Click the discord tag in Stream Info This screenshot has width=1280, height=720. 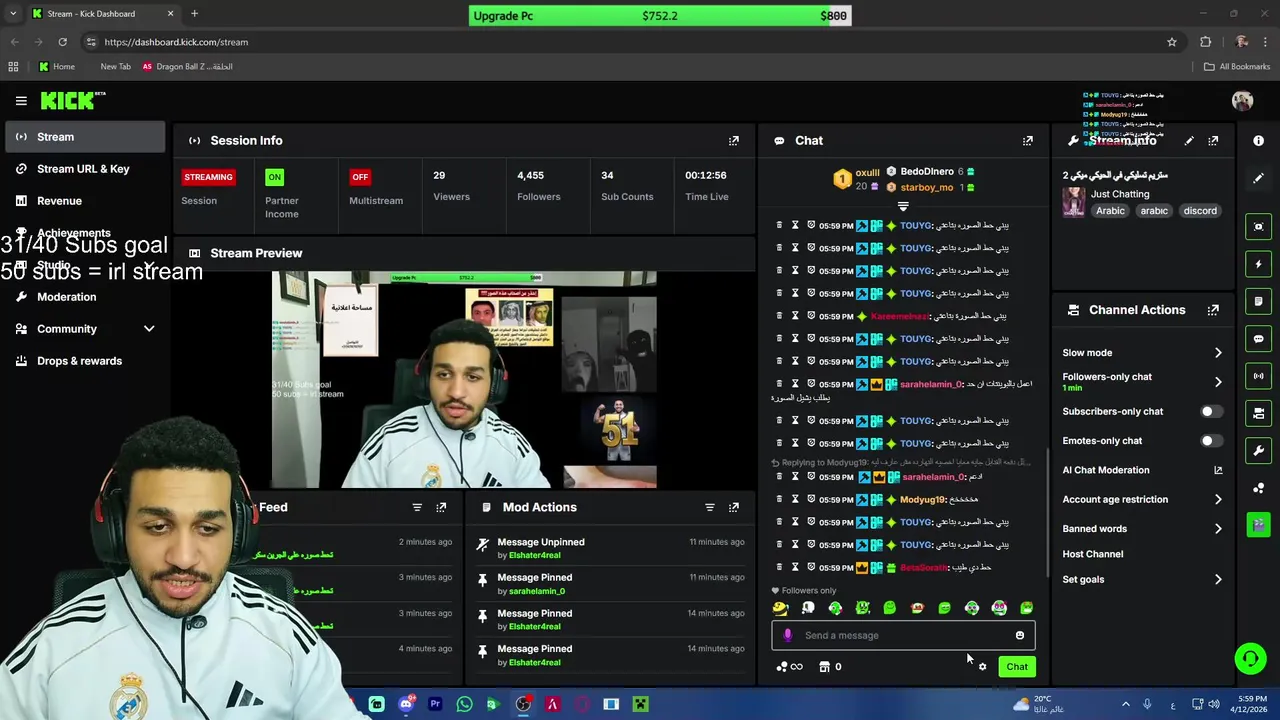point(1200,211)
